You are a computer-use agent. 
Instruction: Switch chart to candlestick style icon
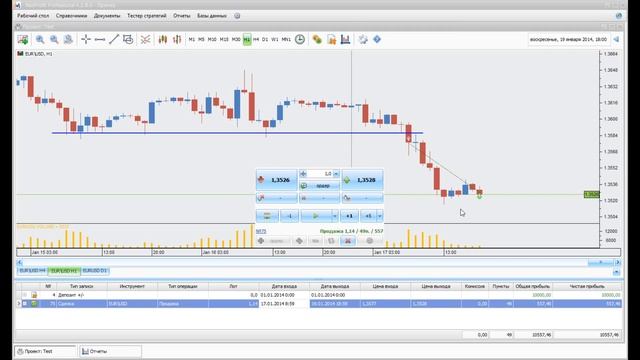(163, 39)
